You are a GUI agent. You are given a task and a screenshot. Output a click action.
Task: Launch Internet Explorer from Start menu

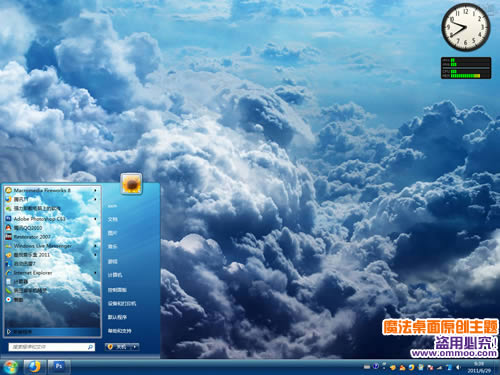point(52,273)
